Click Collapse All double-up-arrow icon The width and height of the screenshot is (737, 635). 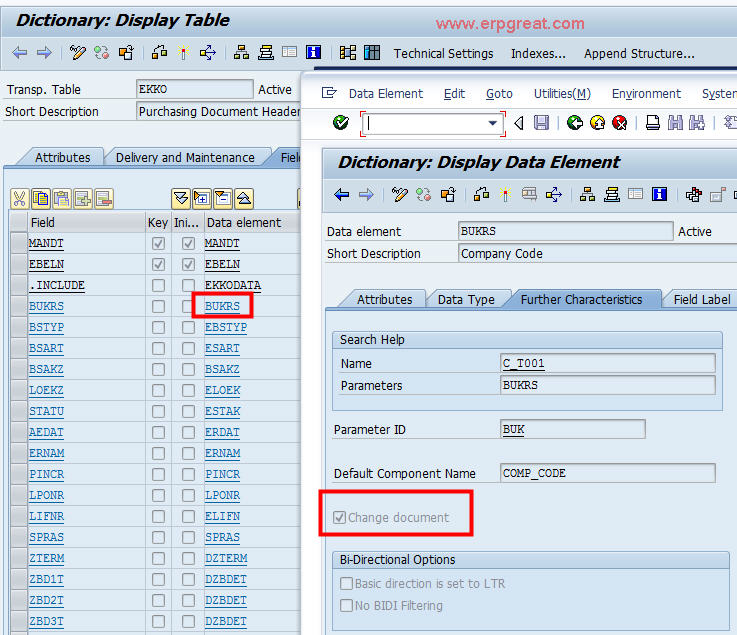(x=244, y=199)
